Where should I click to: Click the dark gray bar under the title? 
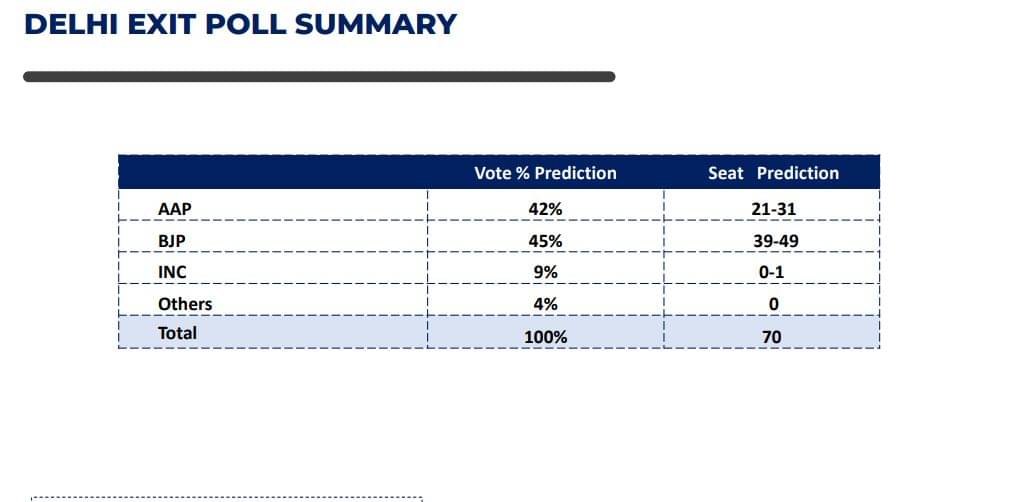[318, 76]
